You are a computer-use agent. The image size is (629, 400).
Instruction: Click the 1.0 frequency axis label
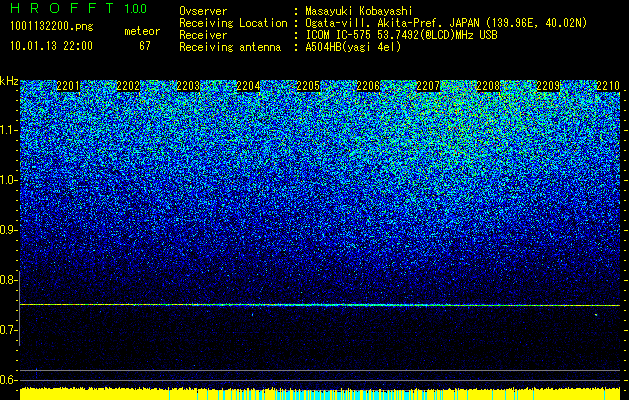(8, 181)
